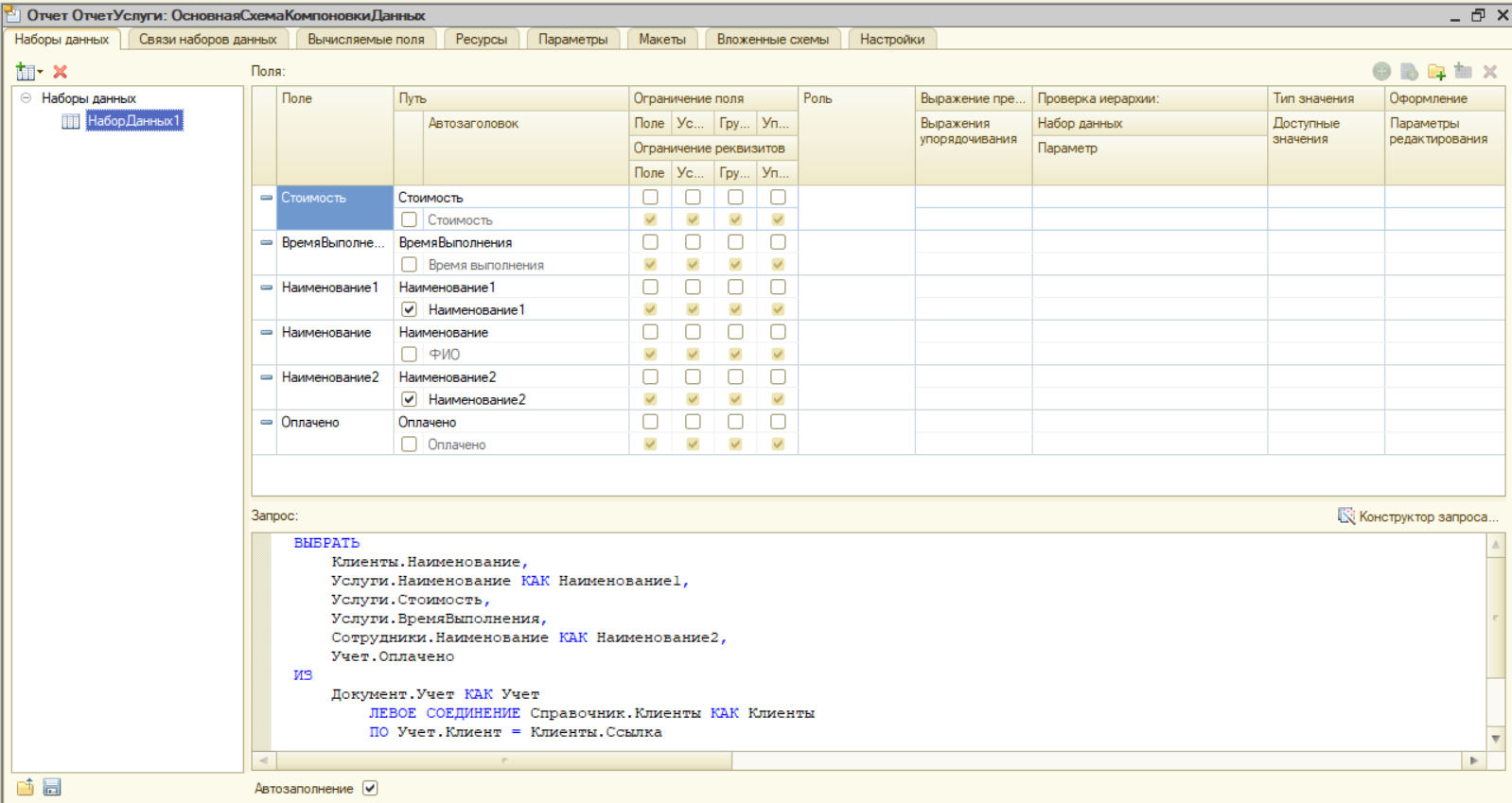Click the add folder icon above fields table
Screen dimensions: 1512x803
pyautogui.click(x=1436, y=72)
